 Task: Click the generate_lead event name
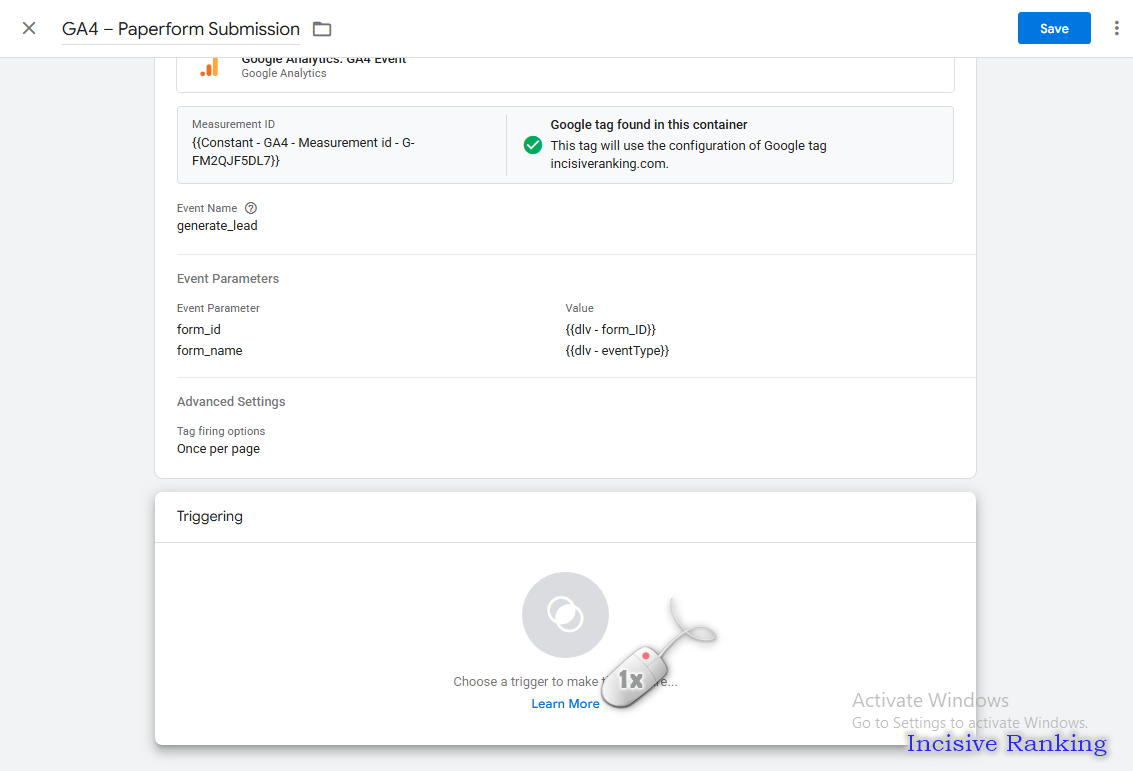point(217,225)
